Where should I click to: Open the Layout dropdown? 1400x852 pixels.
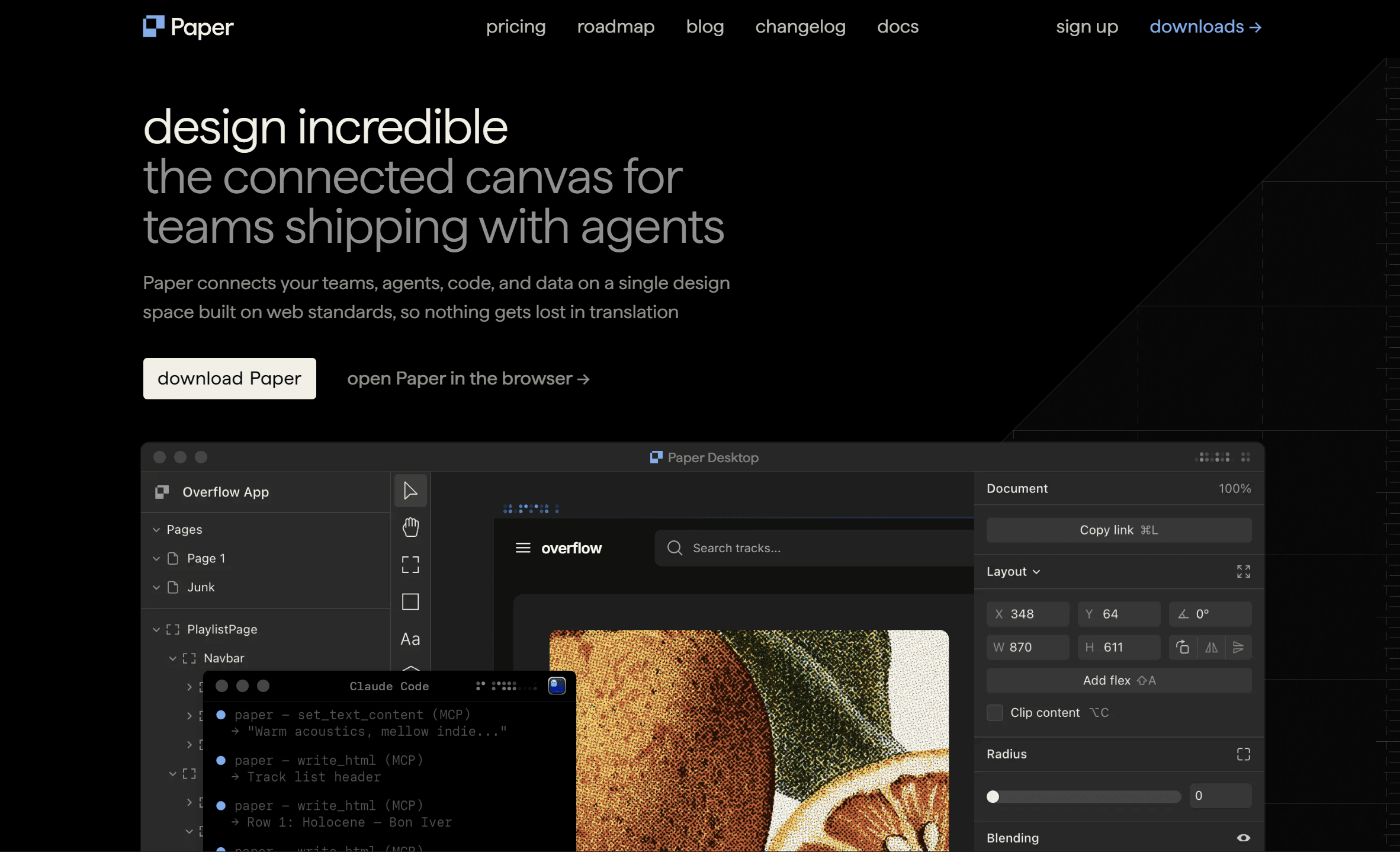point(1013,572)
